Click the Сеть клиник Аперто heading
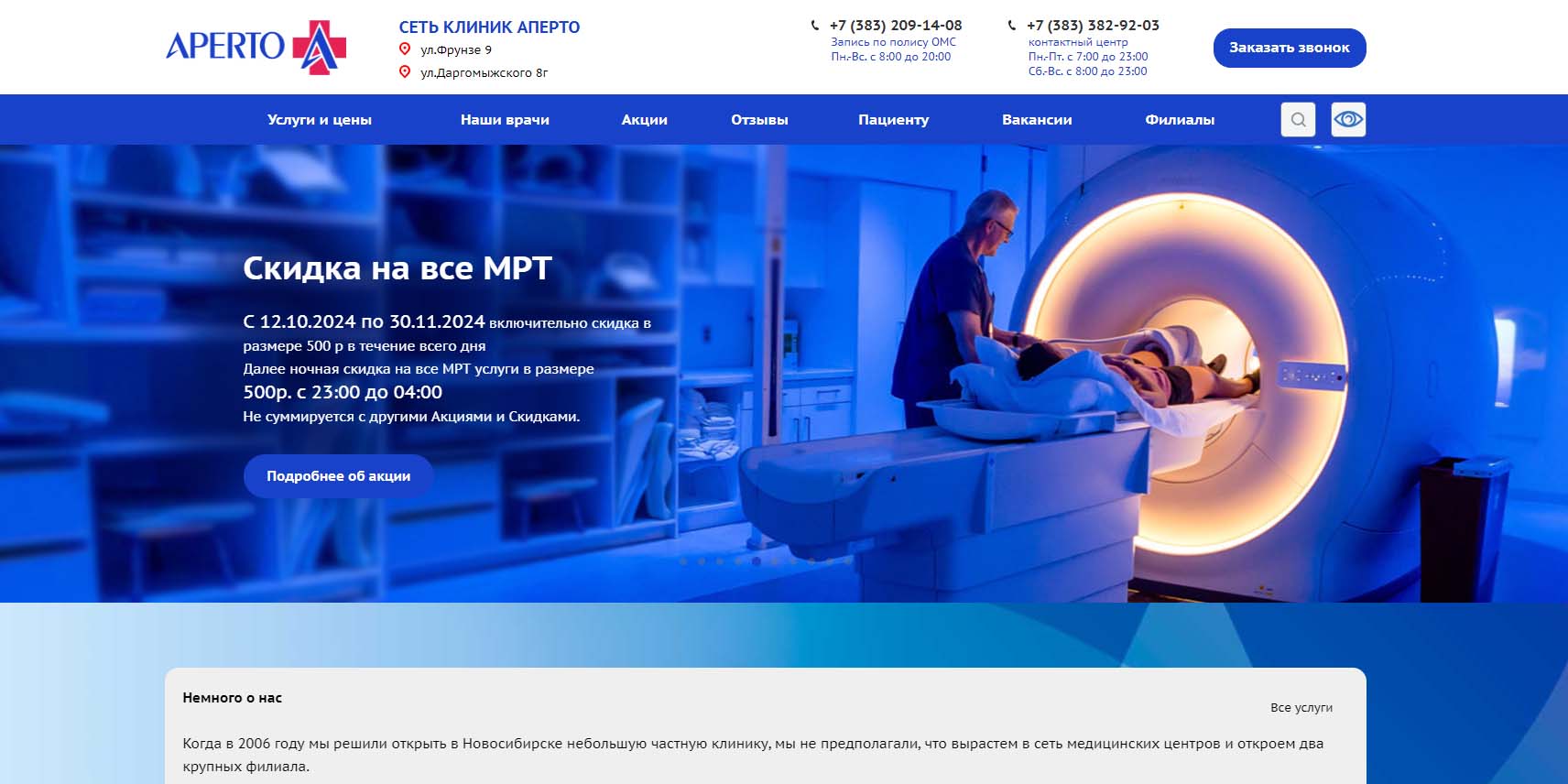 pyautogui.click(x=489, y=27)
